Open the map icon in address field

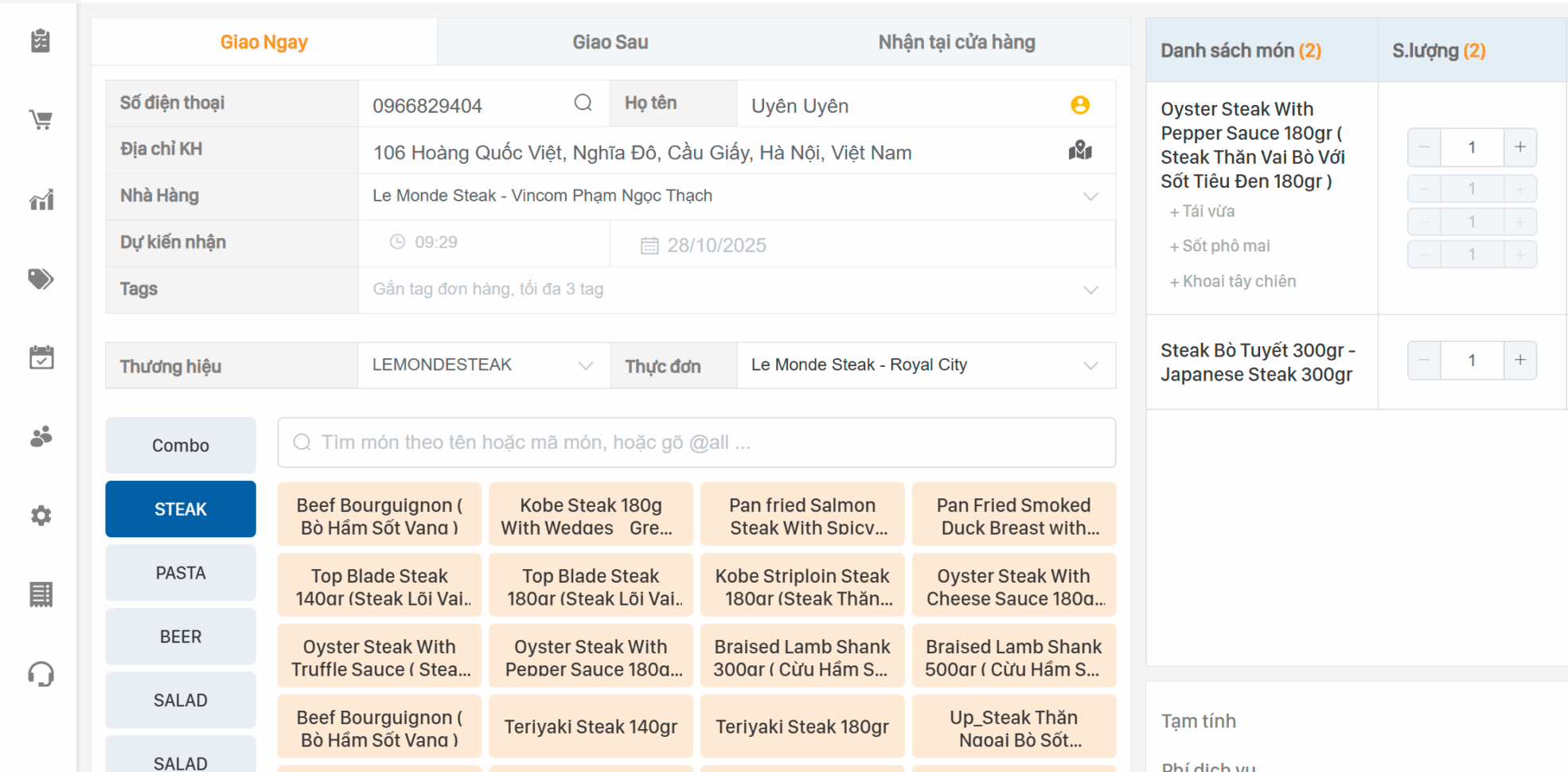[x=1079, y=150]
